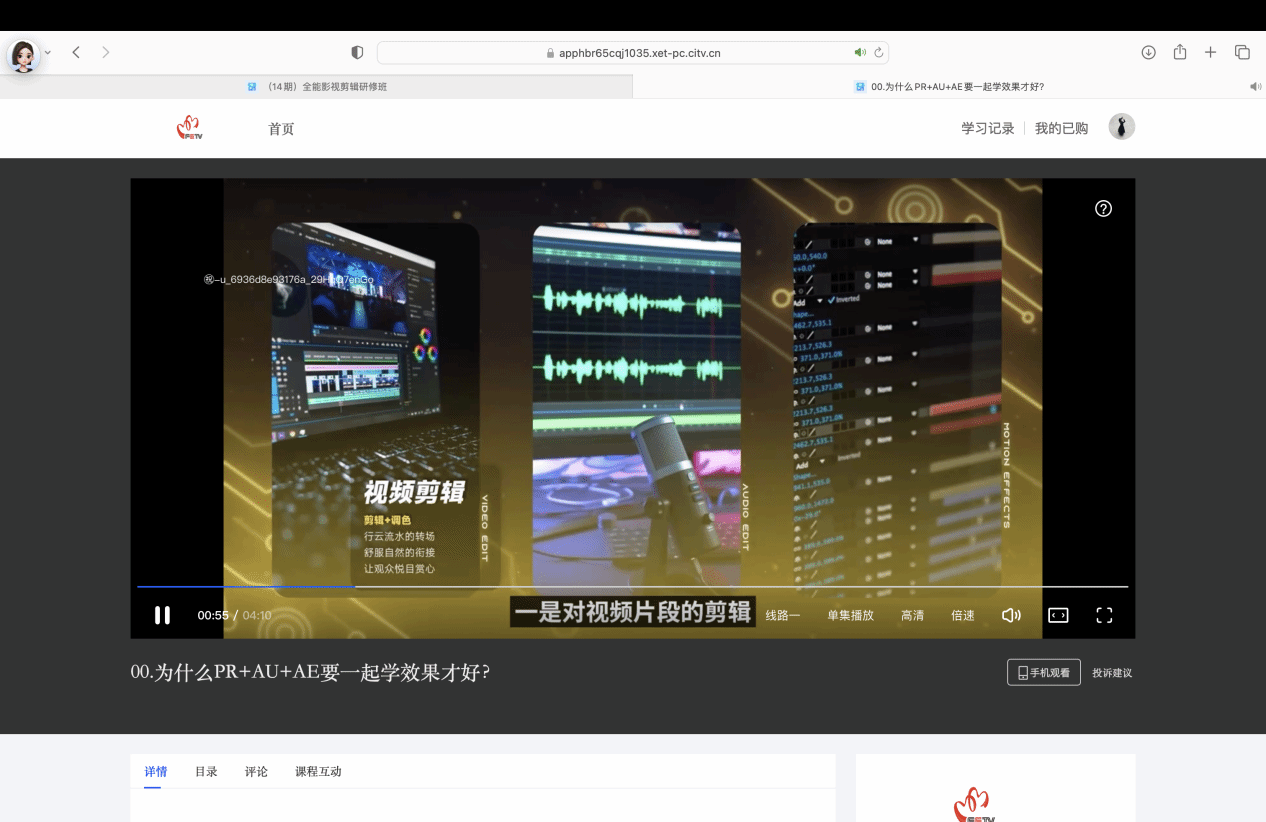Enter fullscreen video mode
The image size is (1266, 822).
1104,615
